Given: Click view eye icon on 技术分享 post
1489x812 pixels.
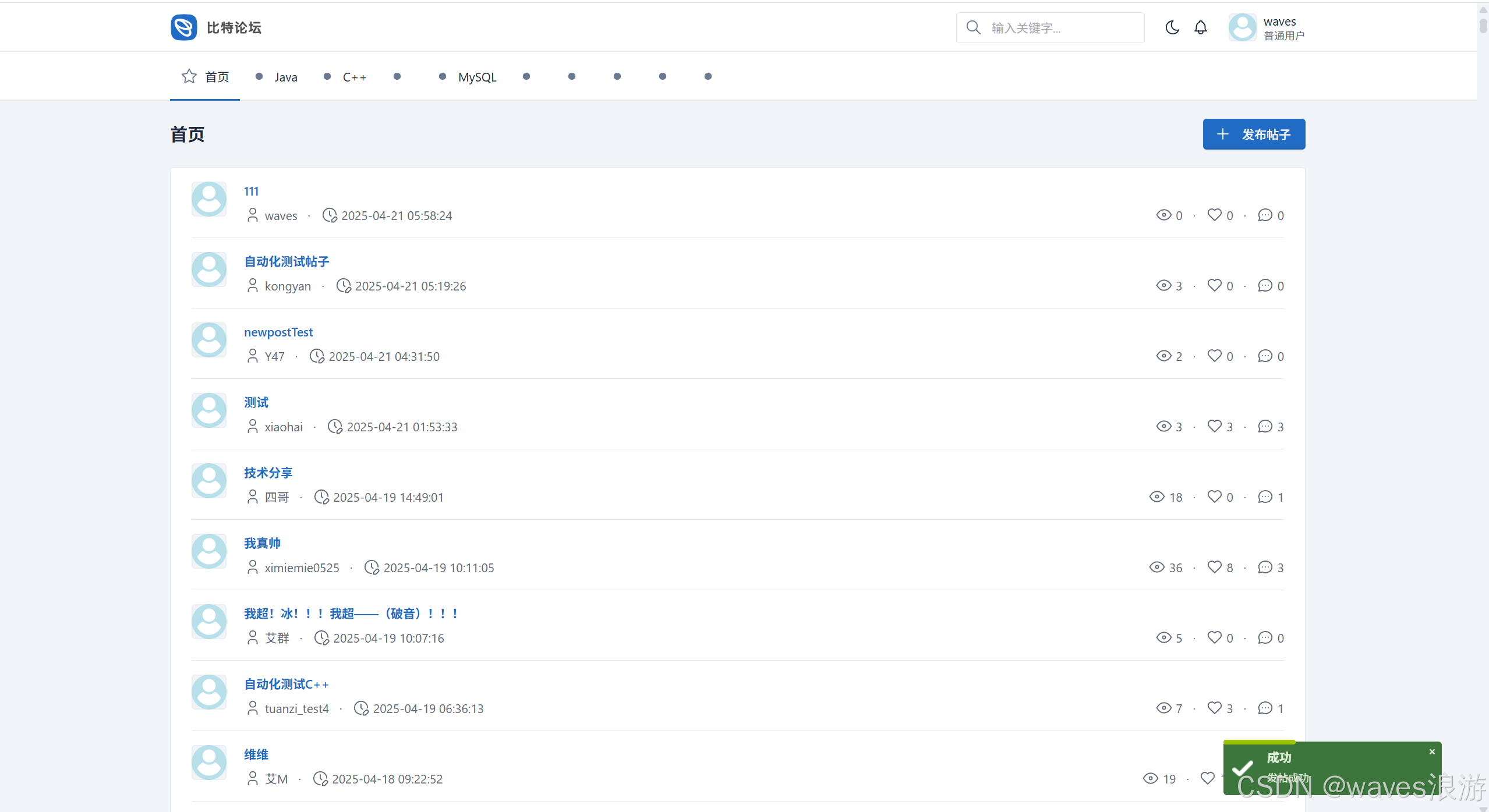Looking at the screenshot, I should point(1156,497).
